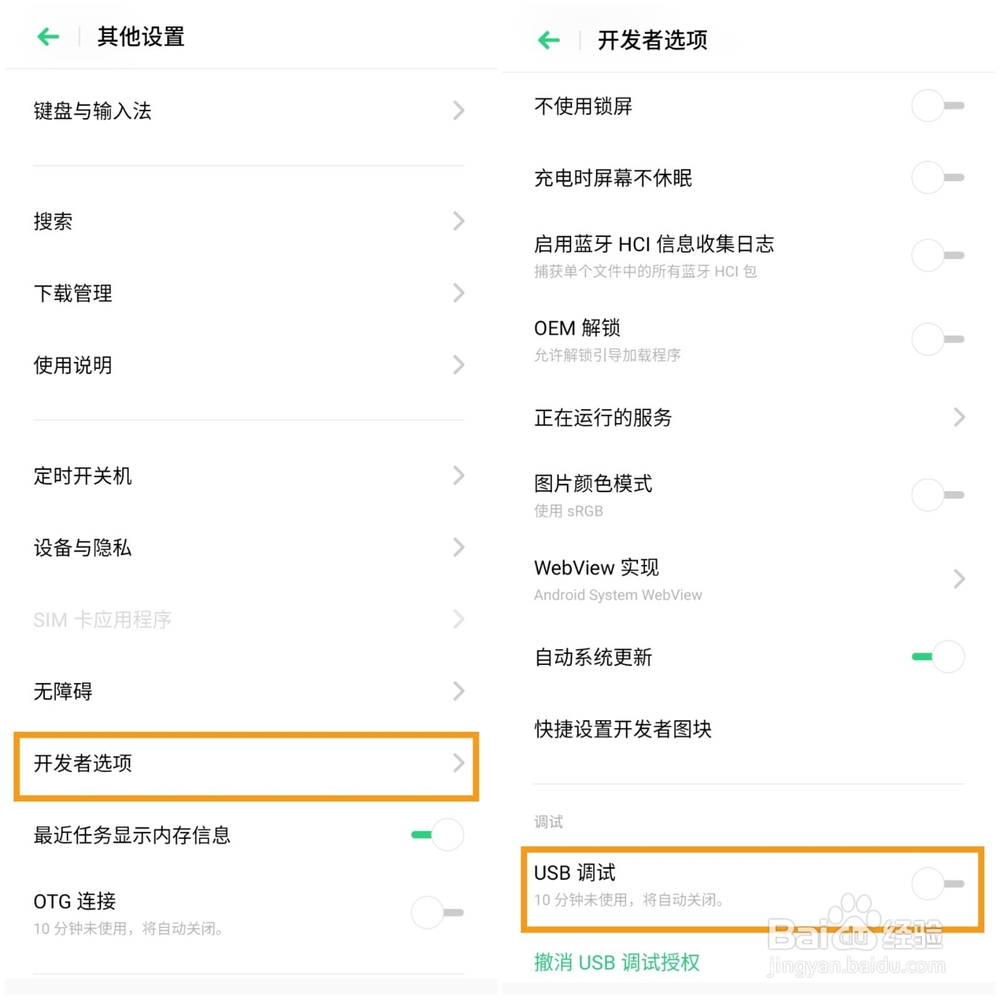Tap 撤消 USB 调试授权 link
1000x1000 pixels.
pos(617,962)
